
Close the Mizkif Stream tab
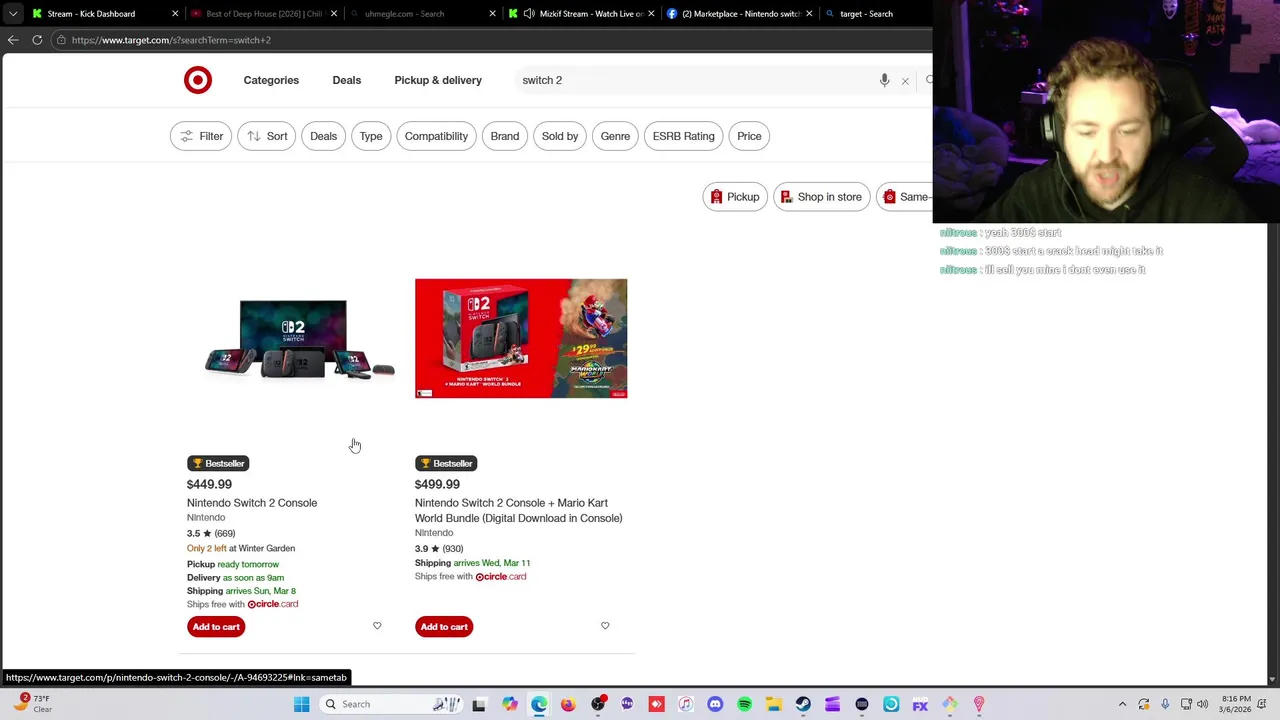[x=651, y=14]
